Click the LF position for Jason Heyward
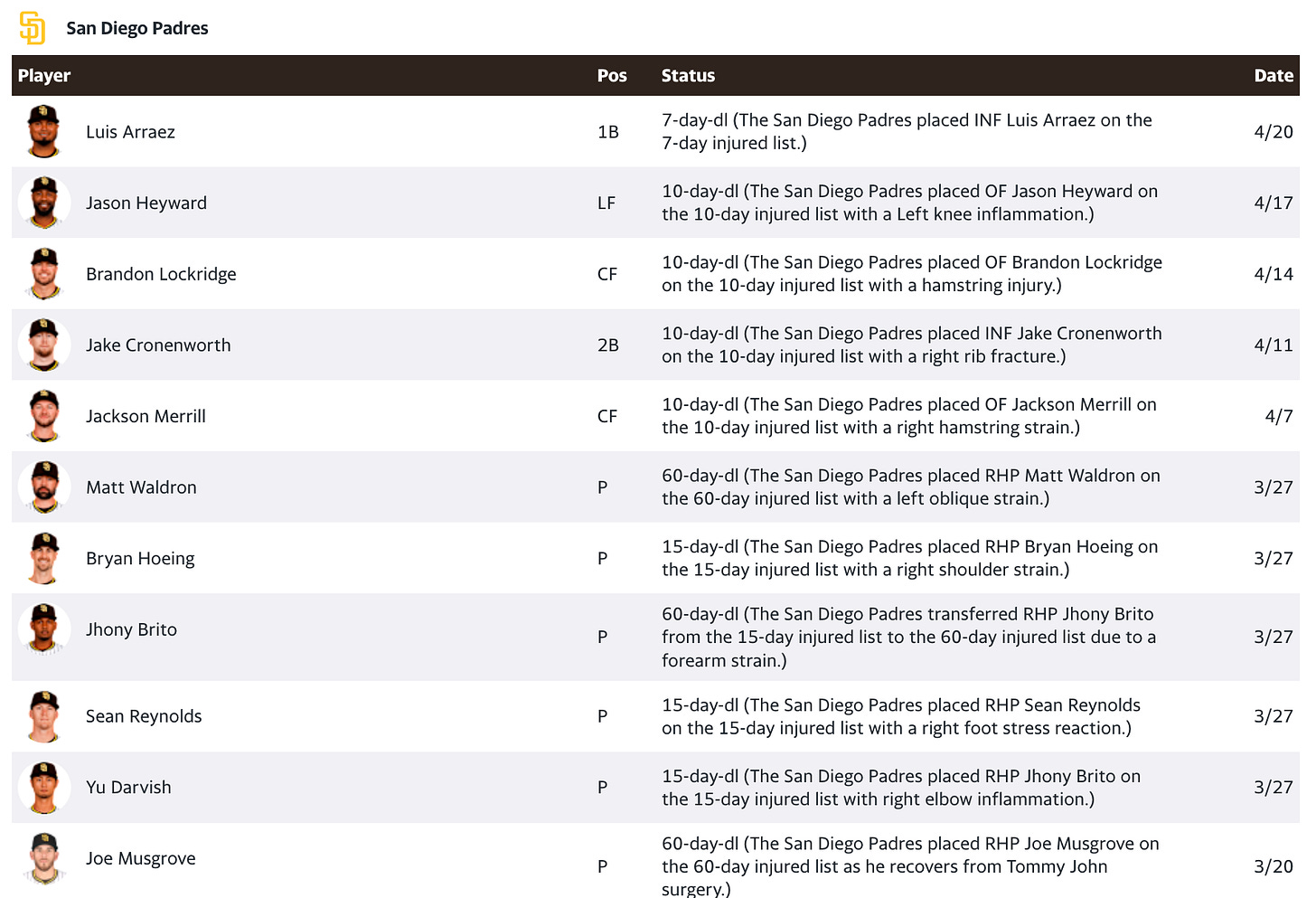Image resolution: width=1316 pixels, height=898 pixels. point(606,203)
